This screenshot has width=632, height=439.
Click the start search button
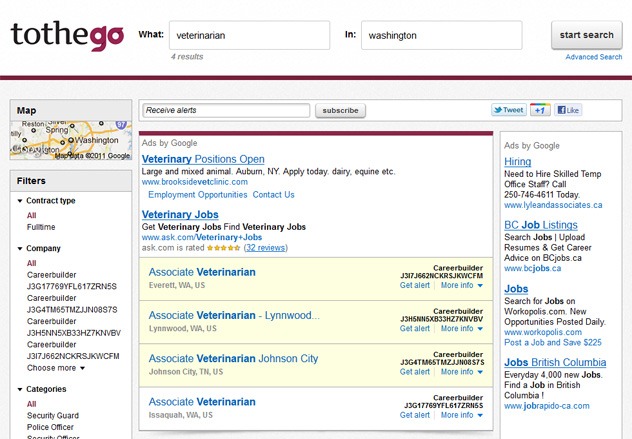pos(586,35)
